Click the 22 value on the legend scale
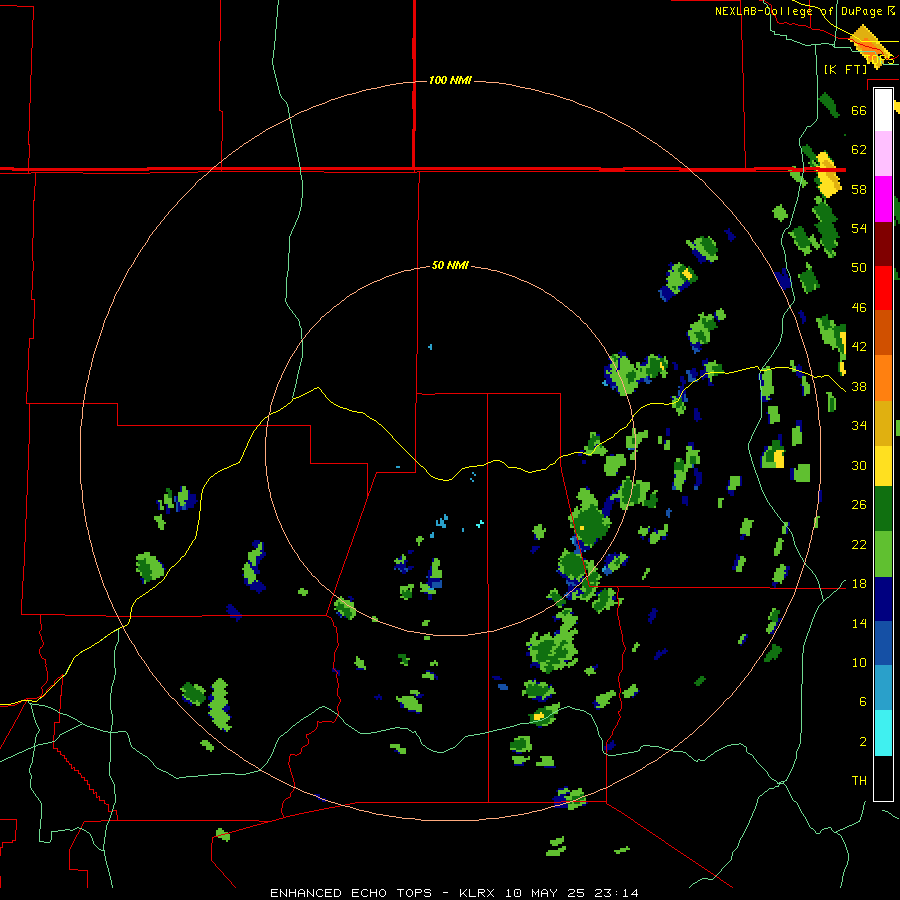 coord(859,544)
